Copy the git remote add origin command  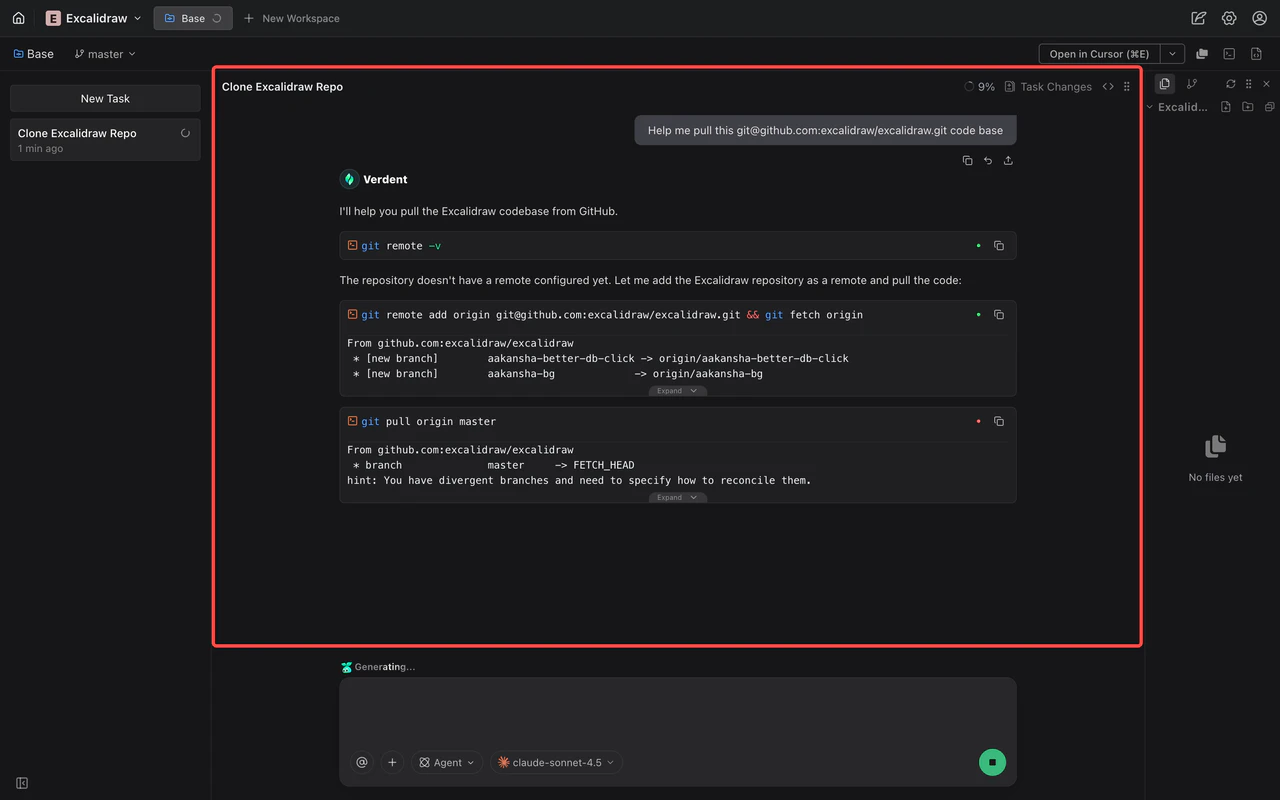[x=999, y=315]
